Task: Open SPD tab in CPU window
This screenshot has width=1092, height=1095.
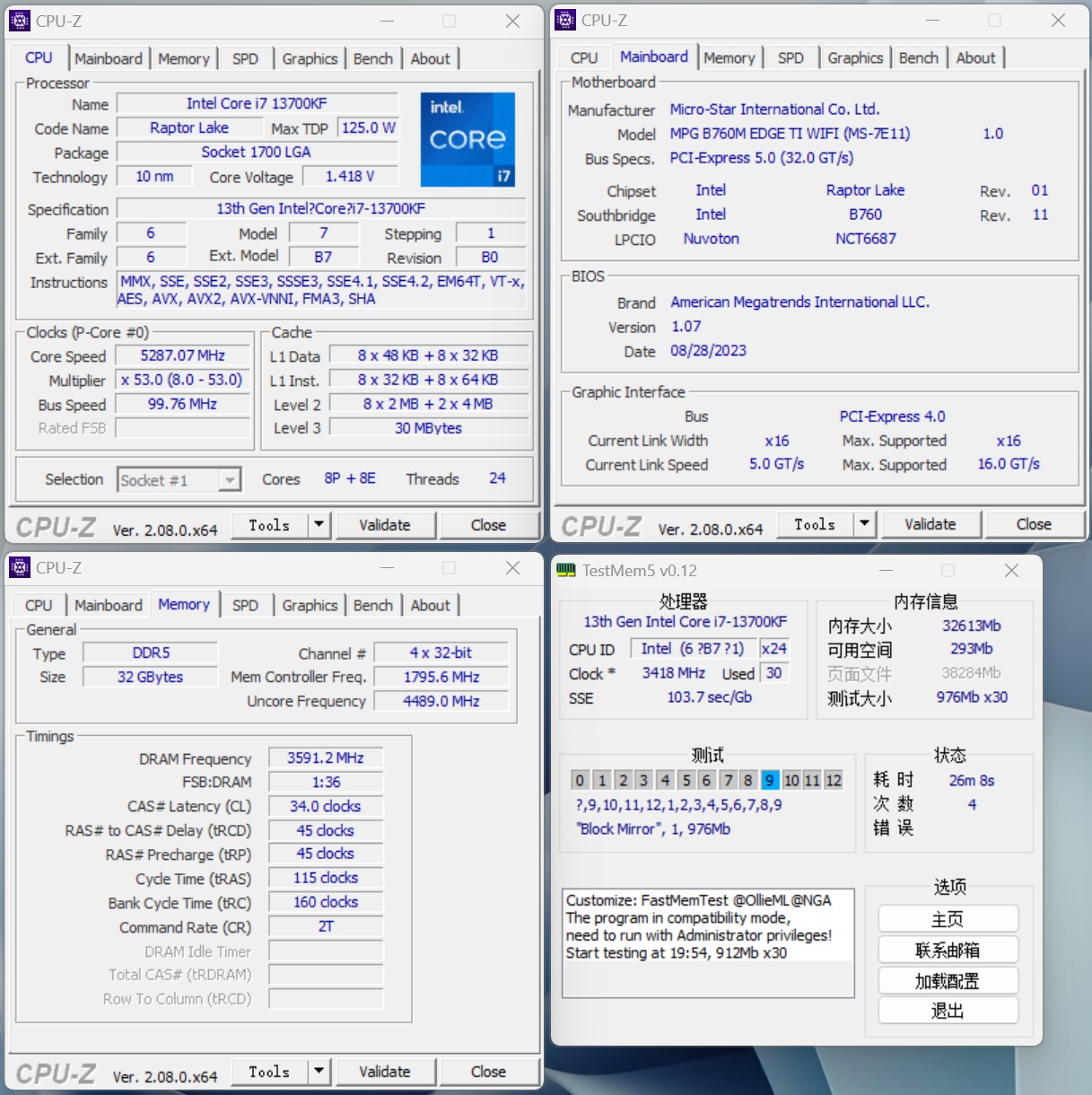Action: click(245, 58)
